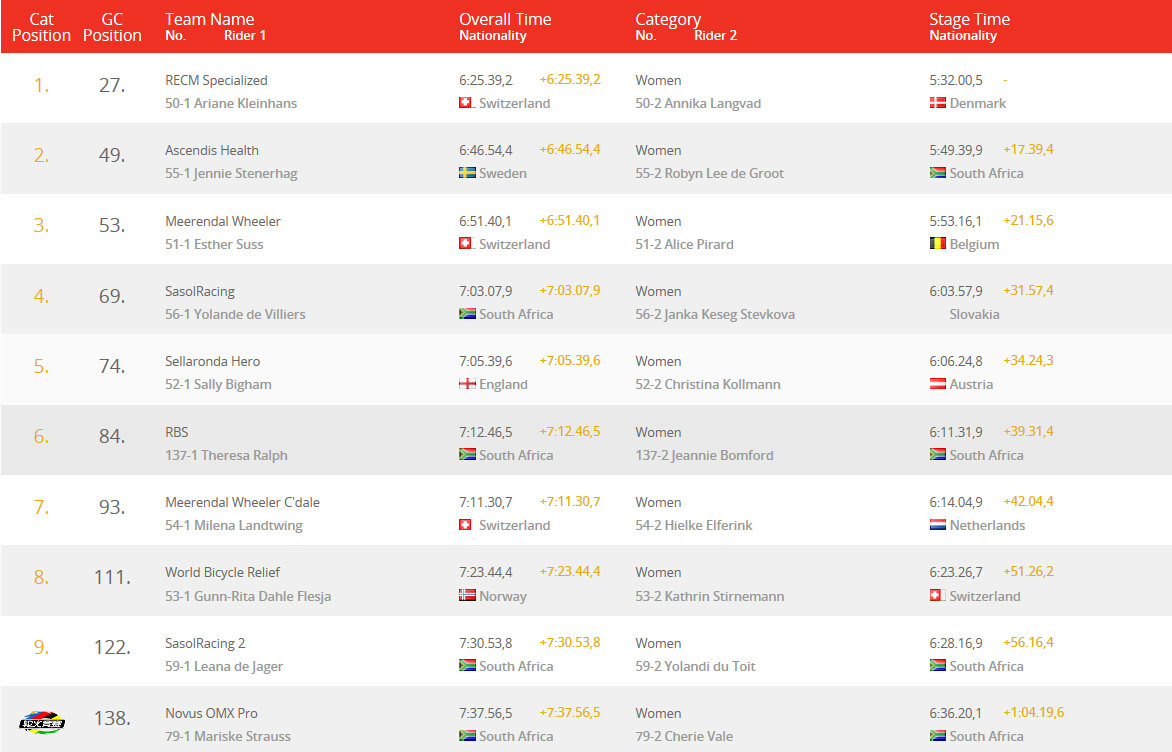Viewport: 1172px width, 752px height.
Task: Click the England flag in Sellaronda Hero row
Action: (x=466, y=383)
